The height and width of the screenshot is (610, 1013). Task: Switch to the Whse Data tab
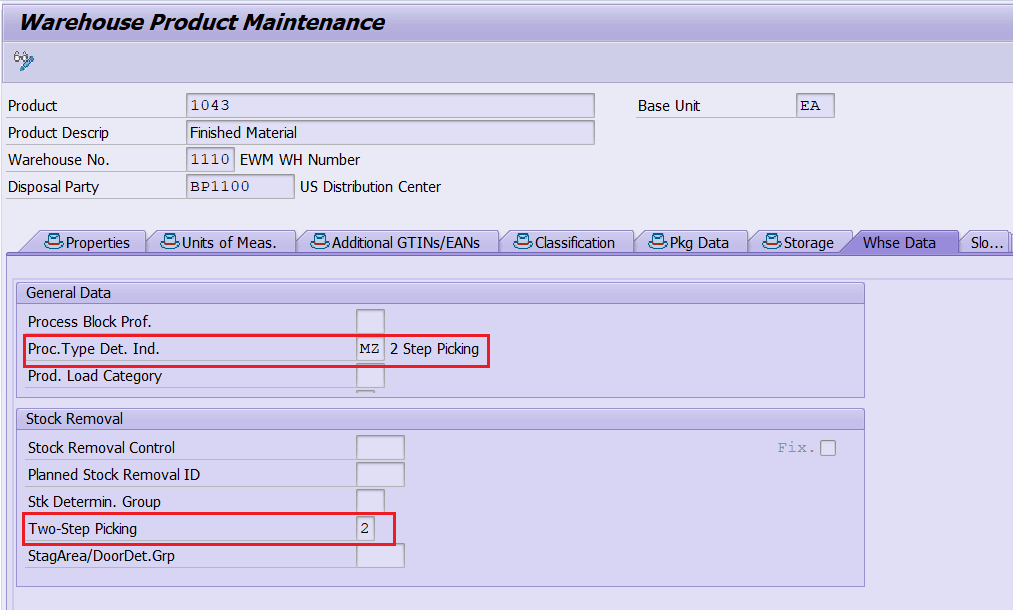899,242
